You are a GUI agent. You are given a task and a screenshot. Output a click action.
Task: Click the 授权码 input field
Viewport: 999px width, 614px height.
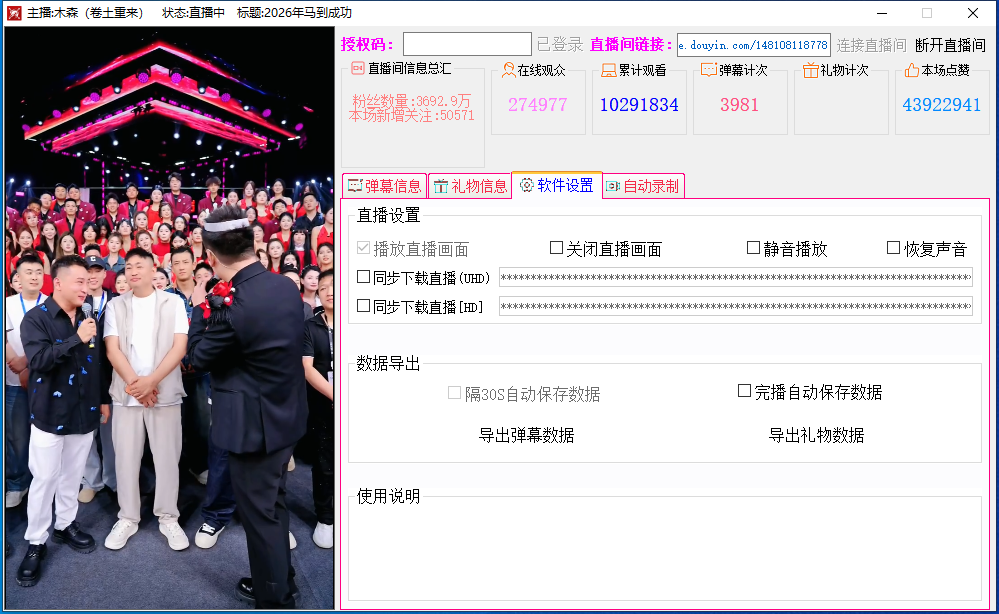tap(467, 44)
